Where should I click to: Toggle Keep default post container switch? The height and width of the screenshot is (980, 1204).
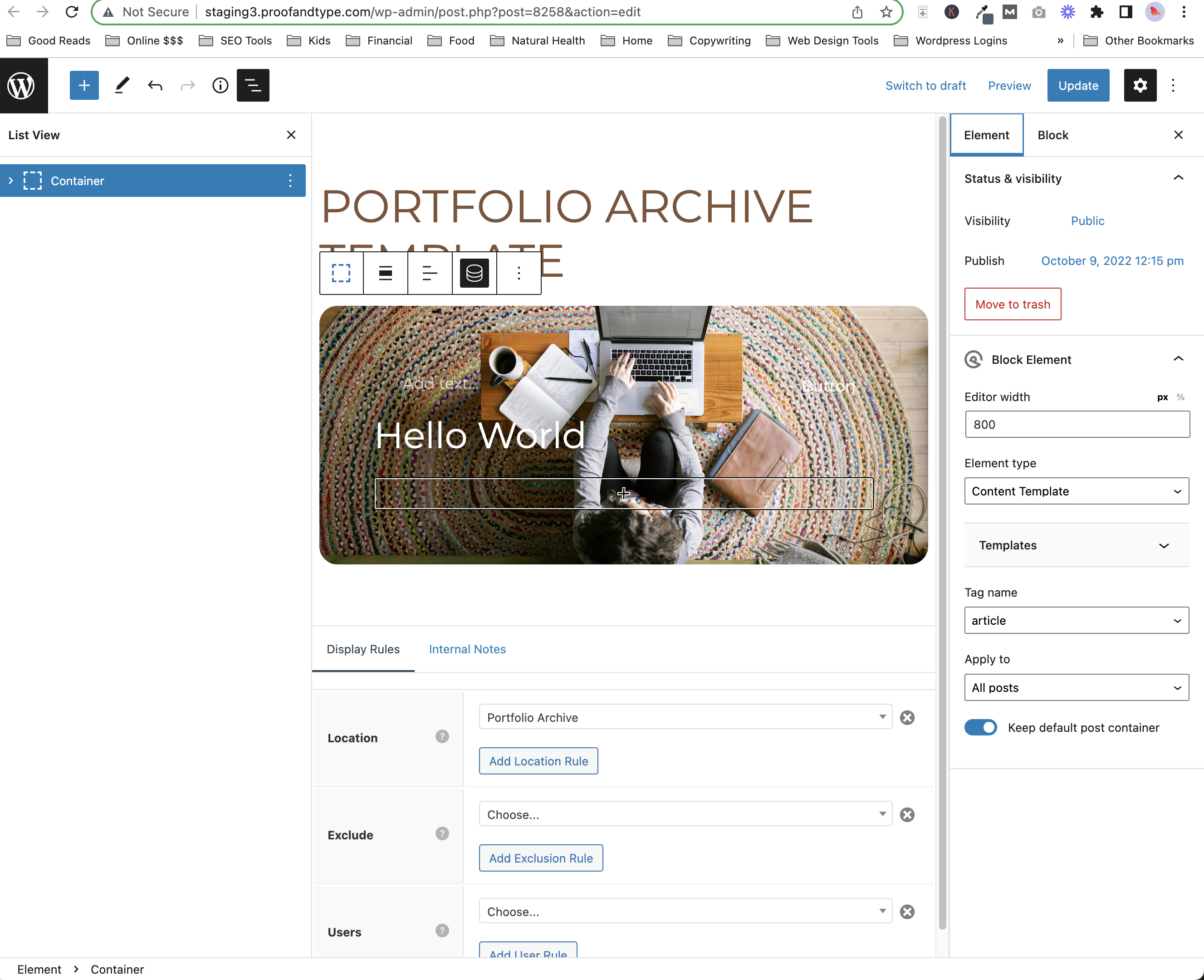980,728
